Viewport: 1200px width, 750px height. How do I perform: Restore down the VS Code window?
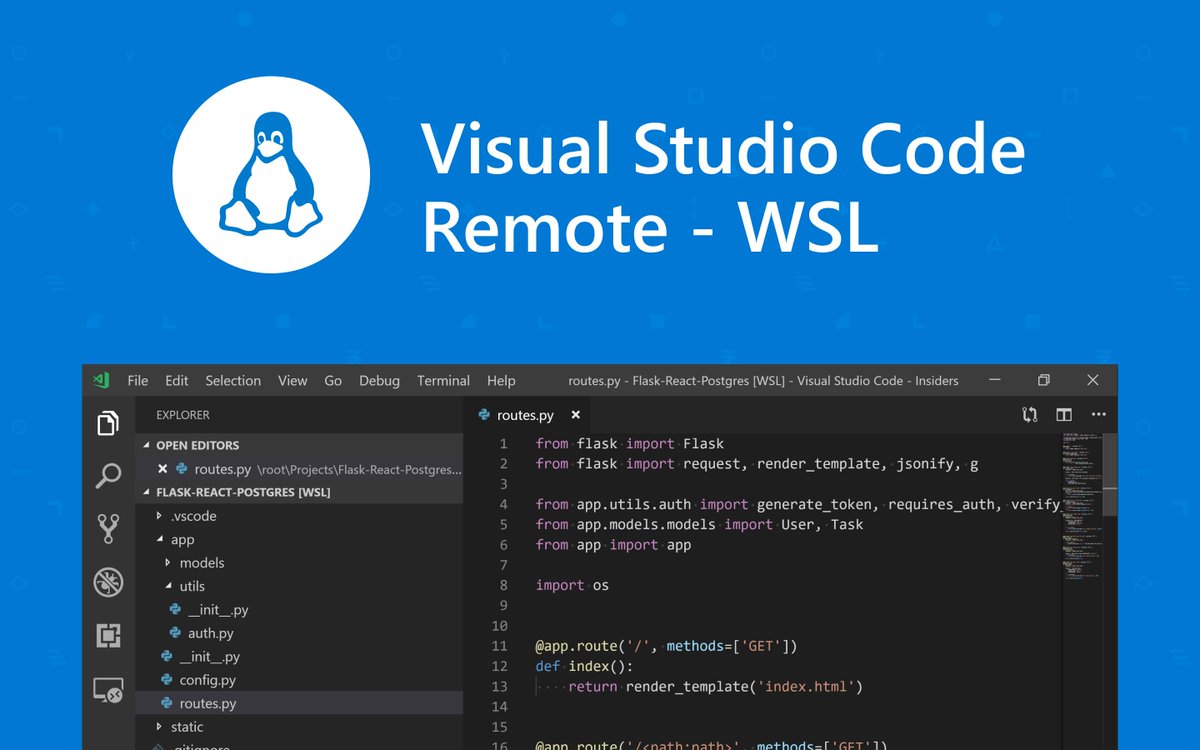(1044, 381)
